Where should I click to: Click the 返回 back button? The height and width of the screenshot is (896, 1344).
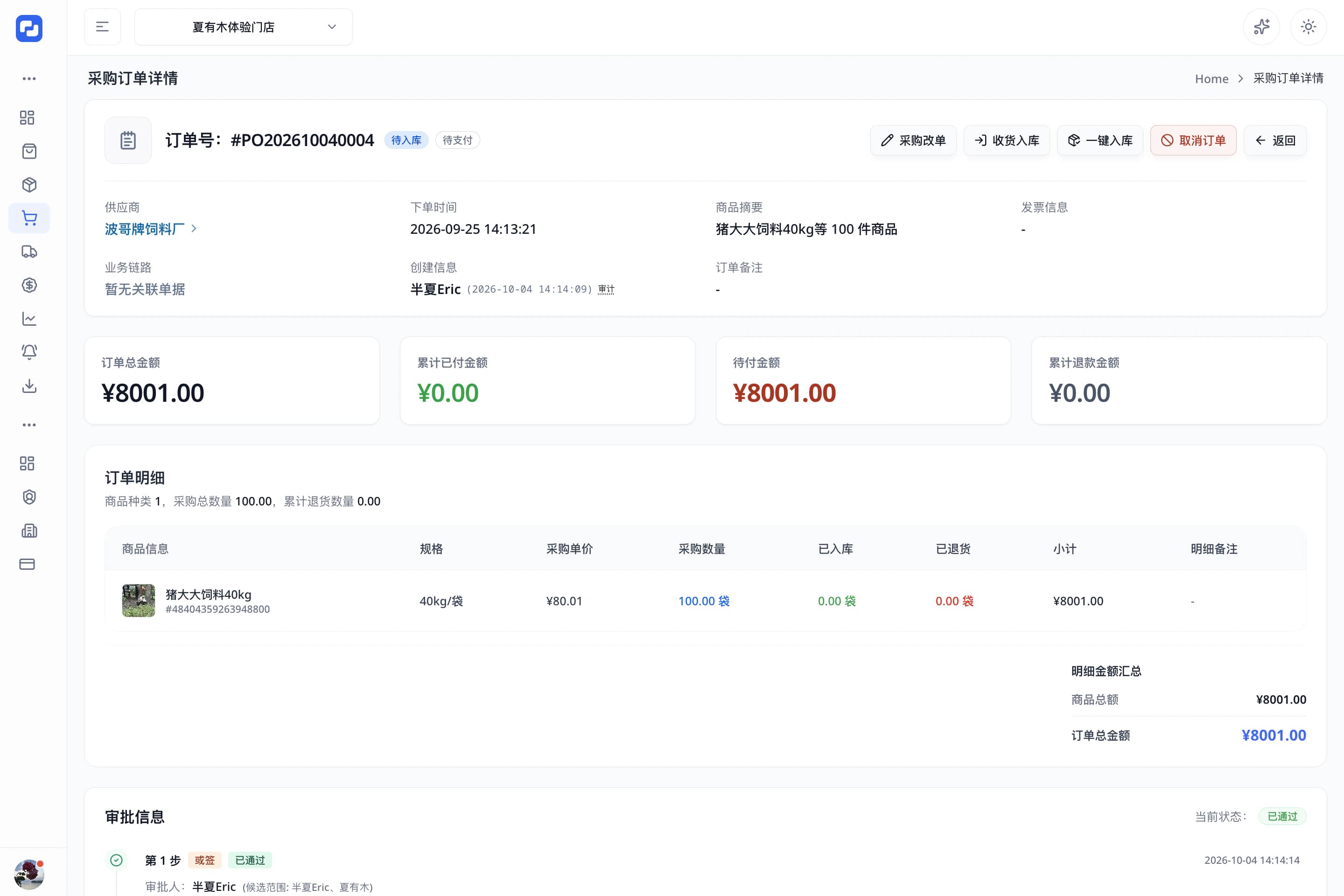point(1275,140)
